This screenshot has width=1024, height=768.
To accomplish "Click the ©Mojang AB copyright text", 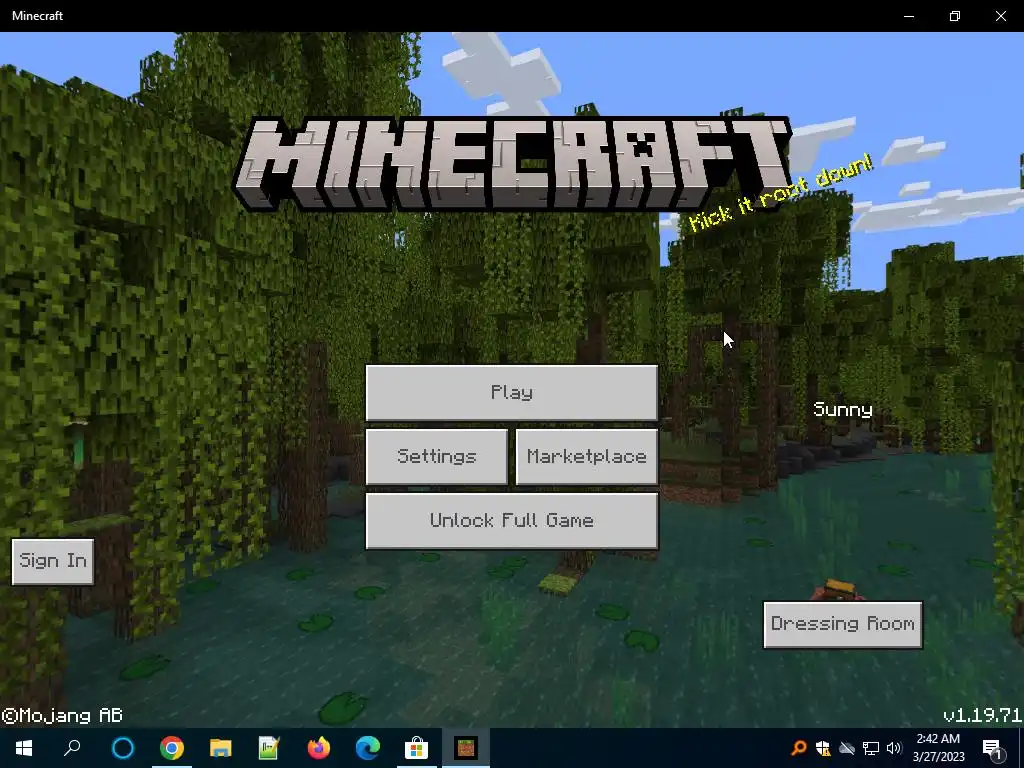I will (x=62, y=715).
